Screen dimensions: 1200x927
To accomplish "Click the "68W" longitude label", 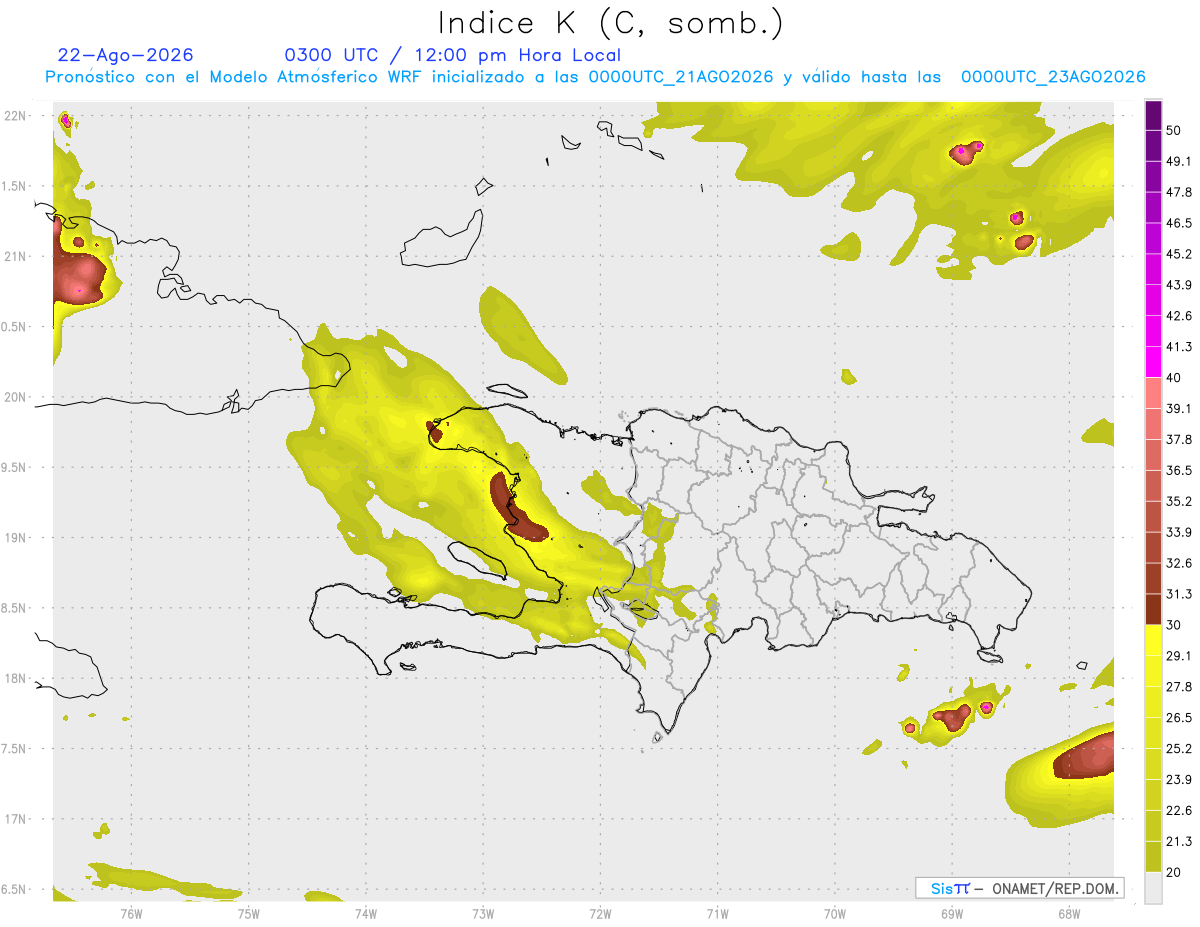I will [x=1069, y=913].
